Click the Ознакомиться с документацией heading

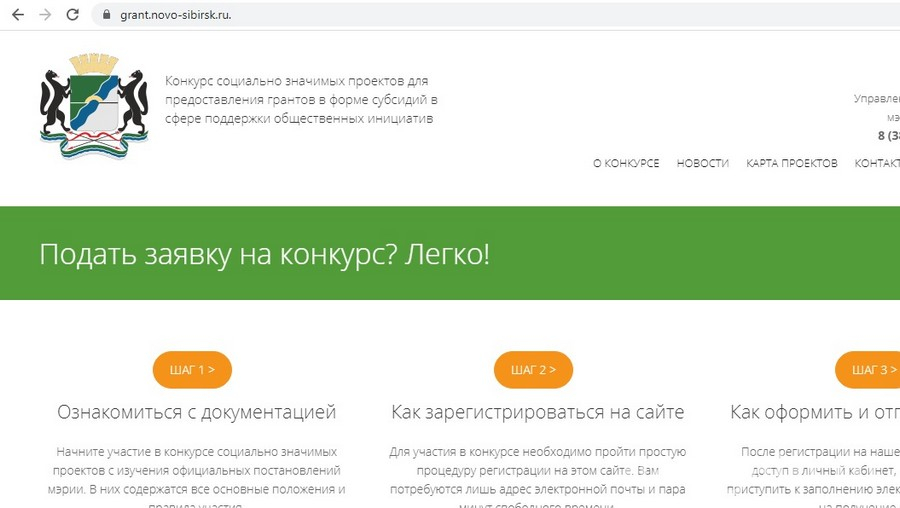196,412
